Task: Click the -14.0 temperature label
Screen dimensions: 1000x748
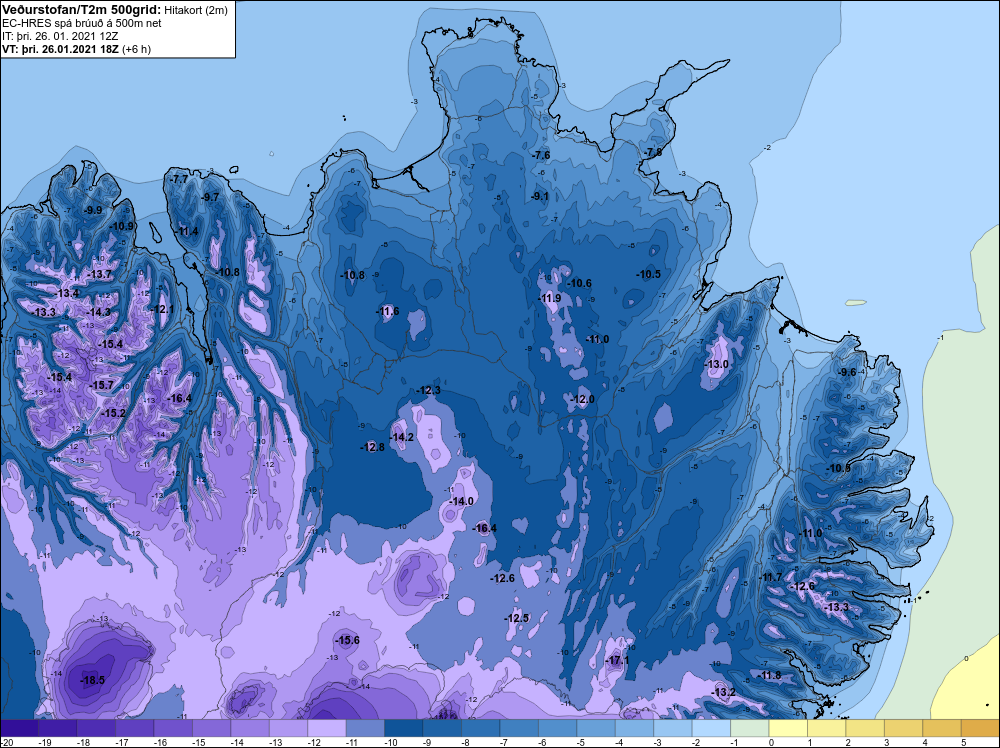Action: click(x=461, y=501)
